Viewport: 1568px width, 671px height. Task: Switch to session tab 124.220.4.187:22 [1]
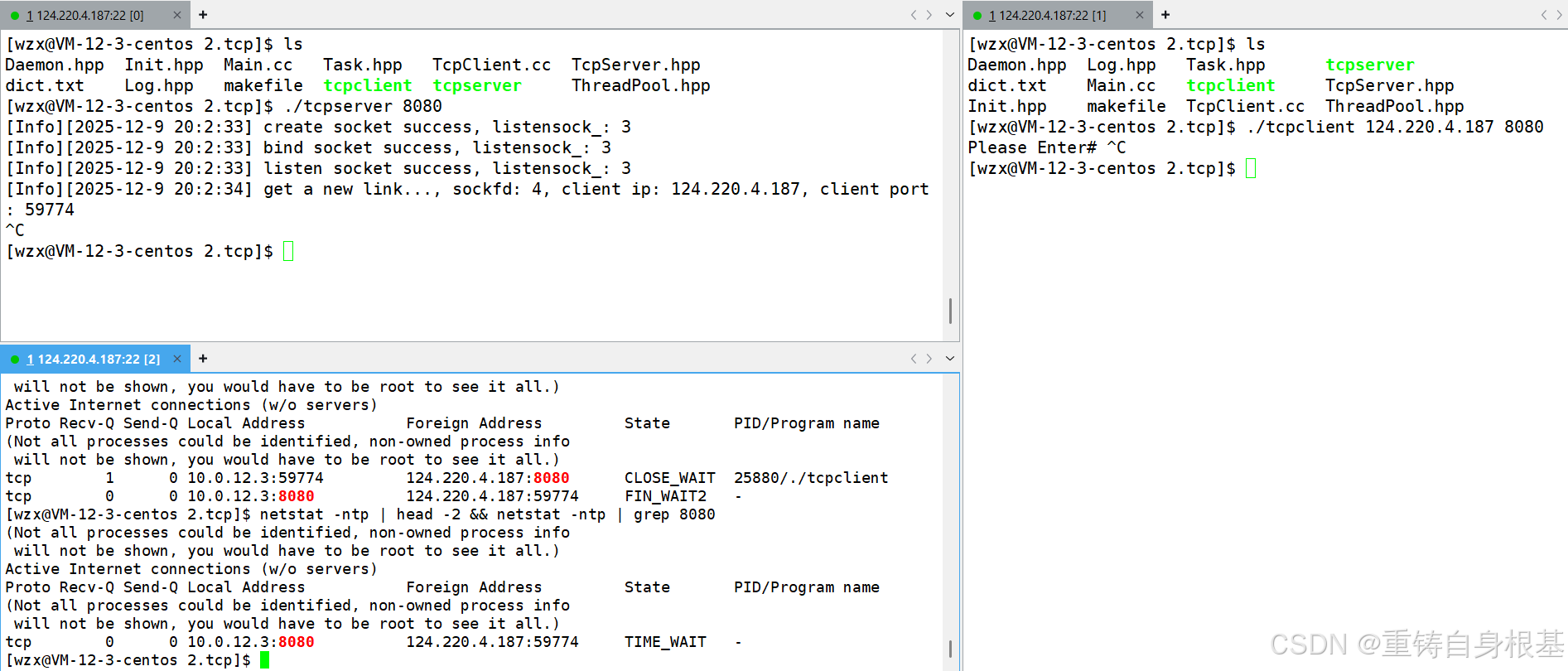(1047, 15)
